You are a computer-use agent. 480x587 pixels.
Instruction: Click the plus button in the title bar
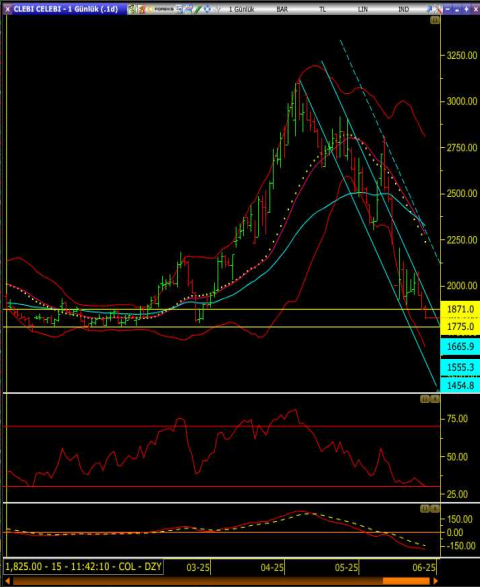click(466, 9)
